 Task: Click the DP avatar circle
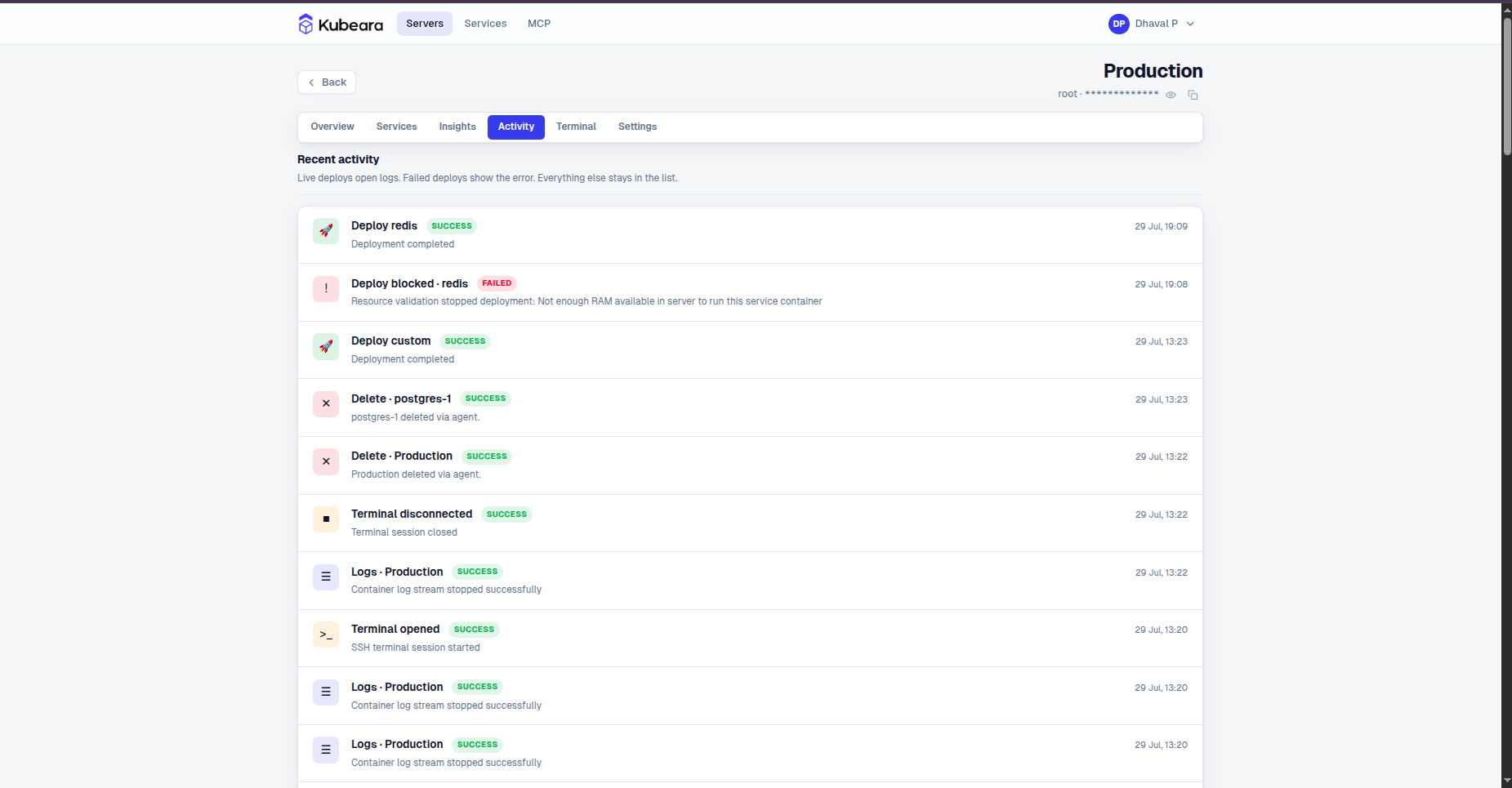[1119, 24]
